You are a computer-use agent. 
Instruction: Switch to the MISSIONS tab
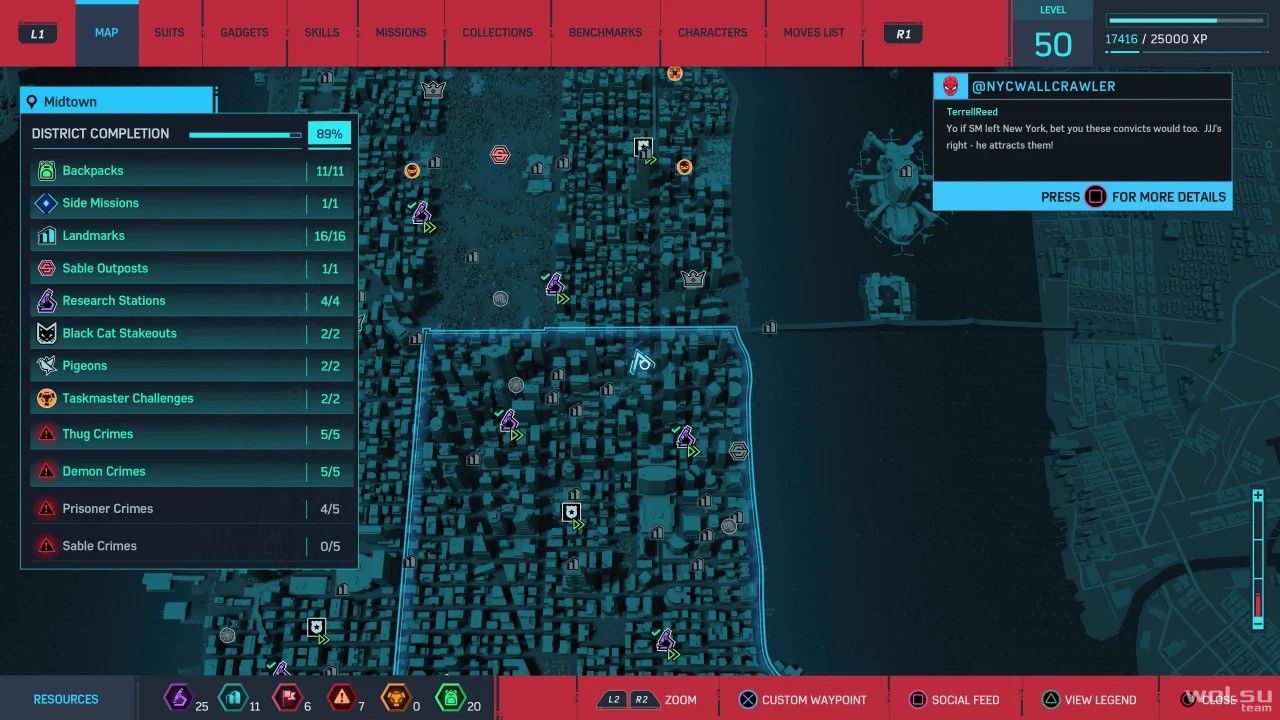tap(401, 33)
